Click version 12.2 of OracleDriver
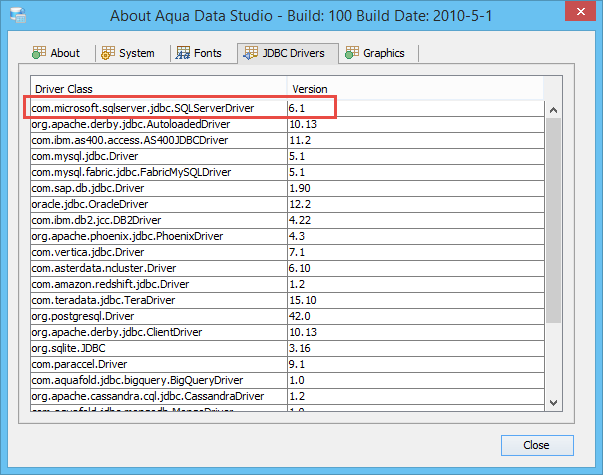603x475 pixels. (300, 204)
